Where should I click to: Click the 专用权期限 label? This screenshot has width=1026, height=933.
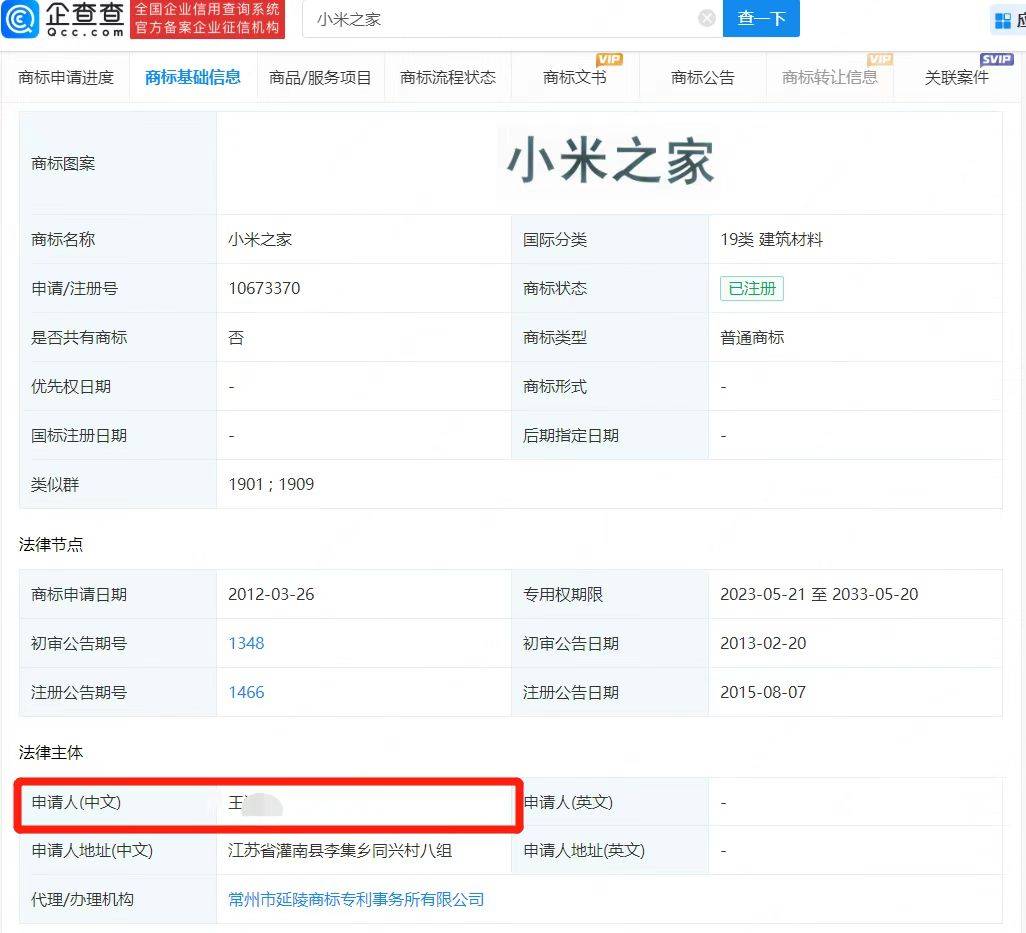coord(563,594)
